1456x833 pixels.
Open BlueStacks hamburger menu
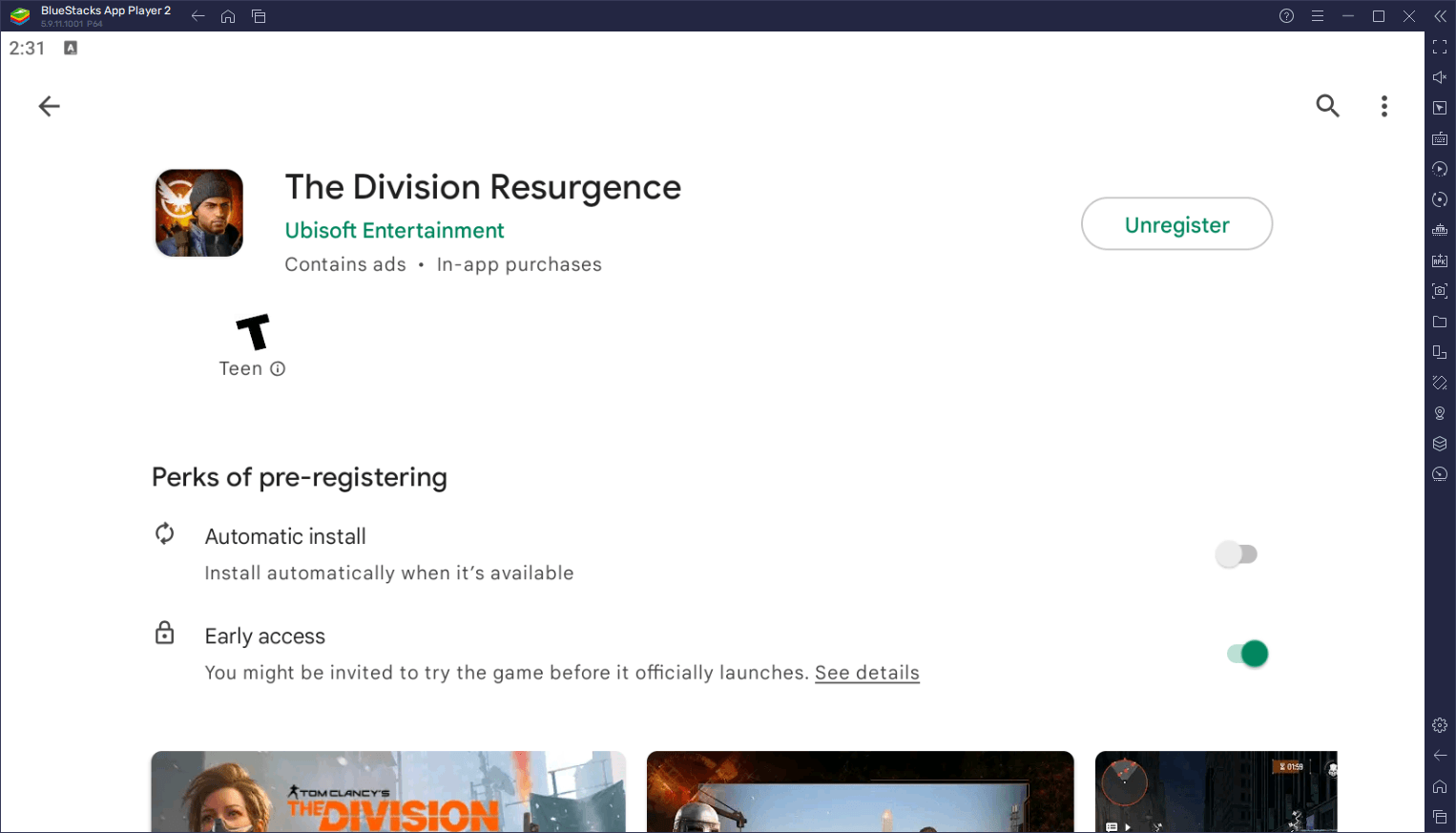tap(1317, 16)
